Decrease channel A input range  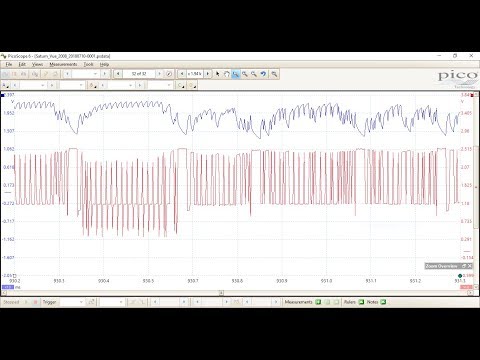coord(15,85)
